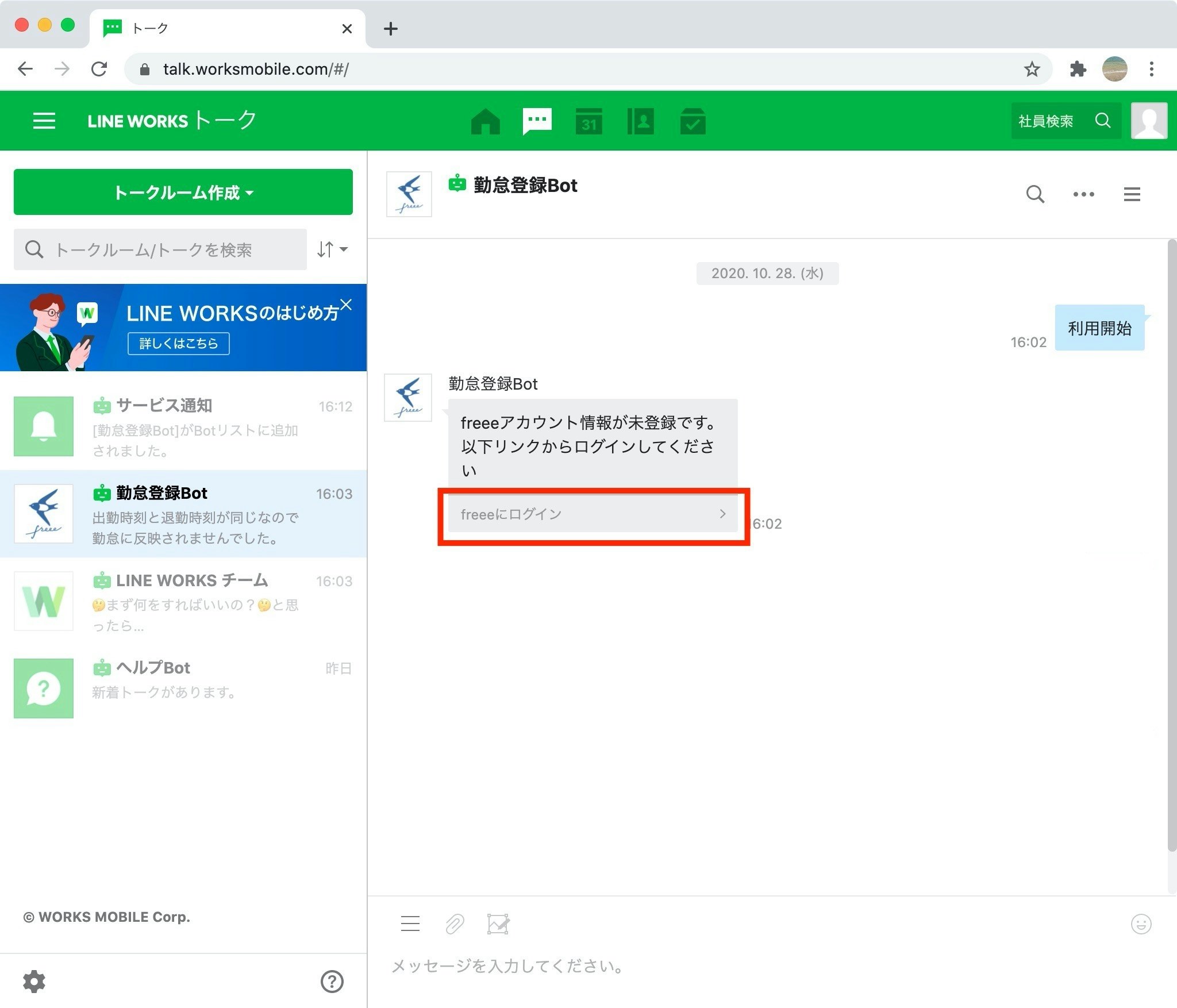Click the freeeにログイン link button
This screenshot has height=1008, width=1177.
pyautogui.click(x=593, y=514)
